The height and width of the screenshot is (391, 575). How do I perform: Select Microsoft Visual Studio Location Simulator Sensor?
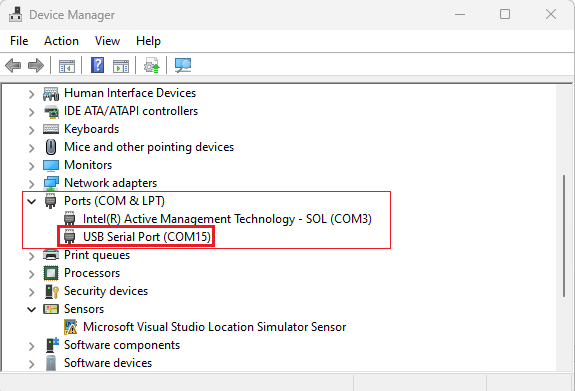[x=214, y=327]
